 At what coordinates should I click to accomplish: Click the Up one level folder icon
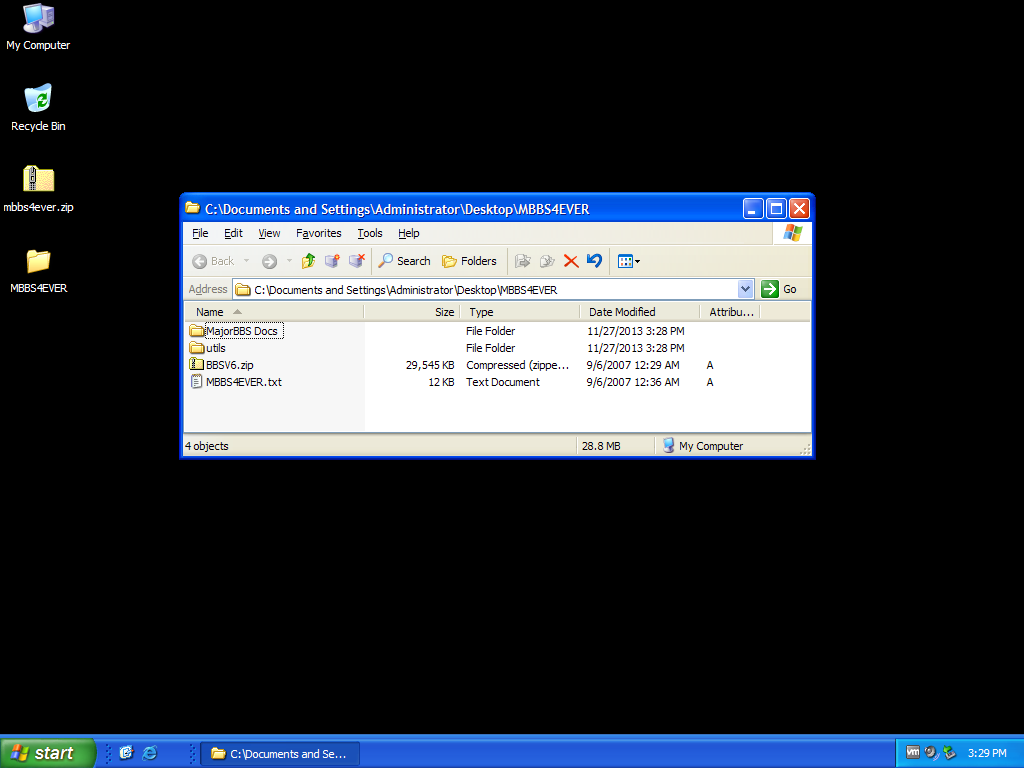click(x=308, y=261)
